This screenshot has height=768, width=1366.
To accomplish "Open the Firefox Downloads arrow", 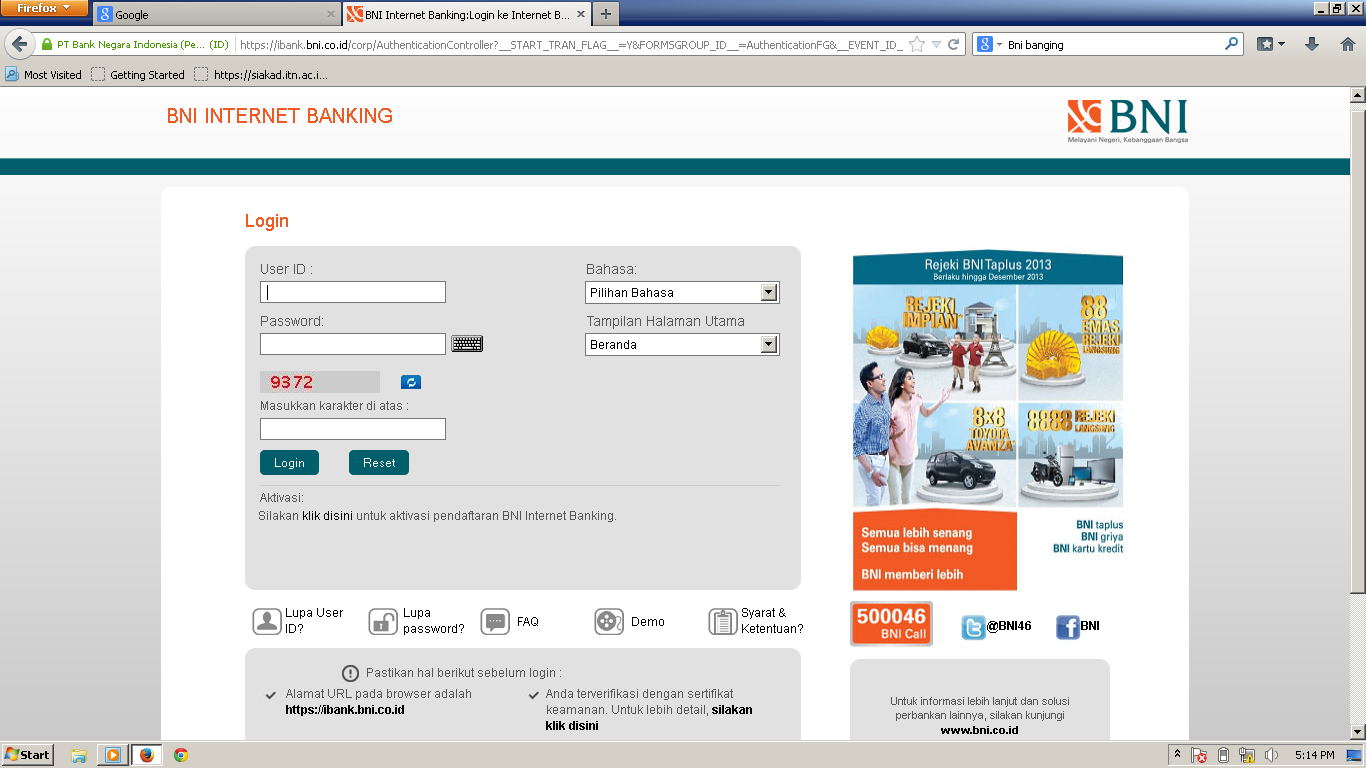I will coord(1313,44).
